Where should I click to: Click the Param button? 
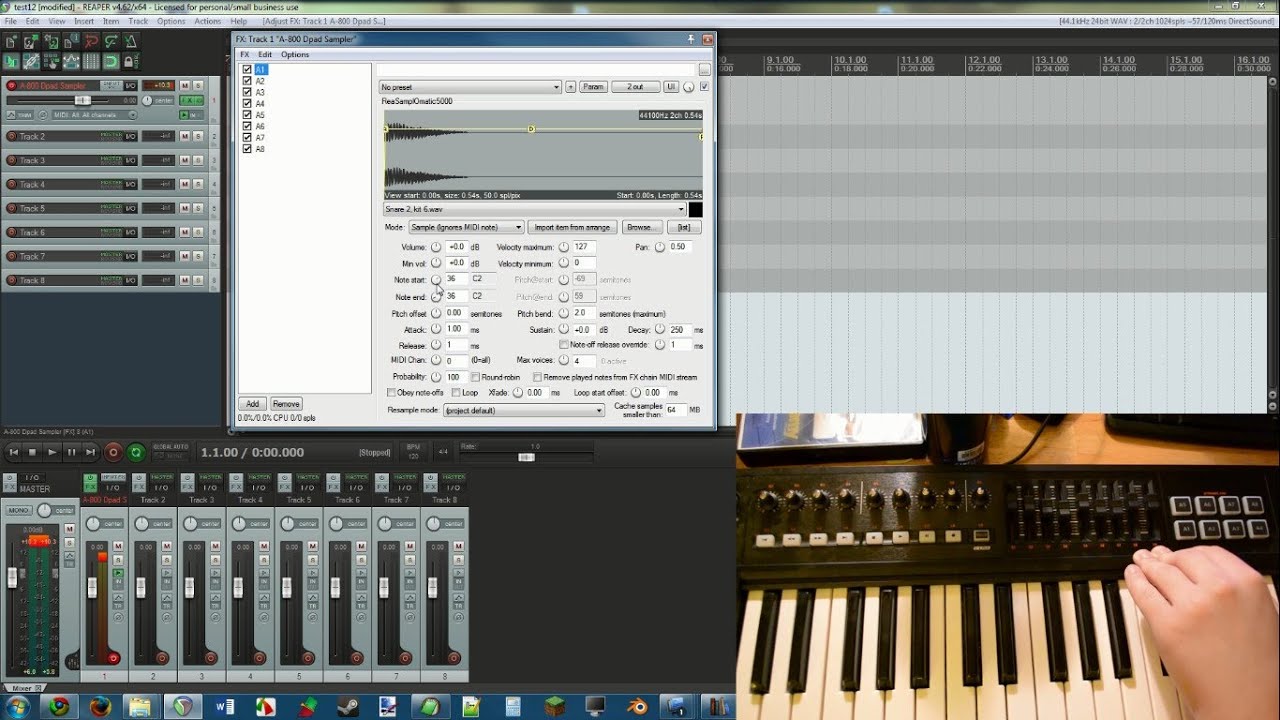[x=593, y=87]
